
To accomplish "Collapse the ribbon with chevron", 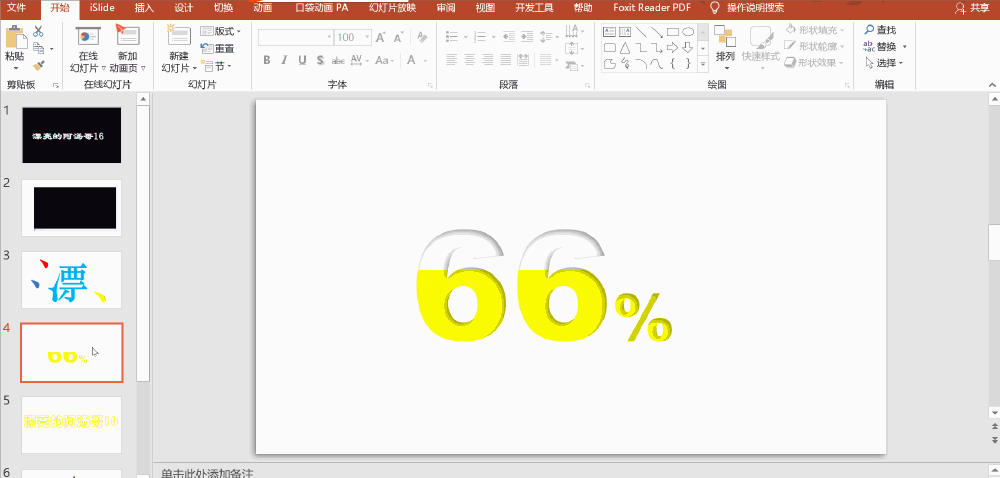I will coord(992,85).
